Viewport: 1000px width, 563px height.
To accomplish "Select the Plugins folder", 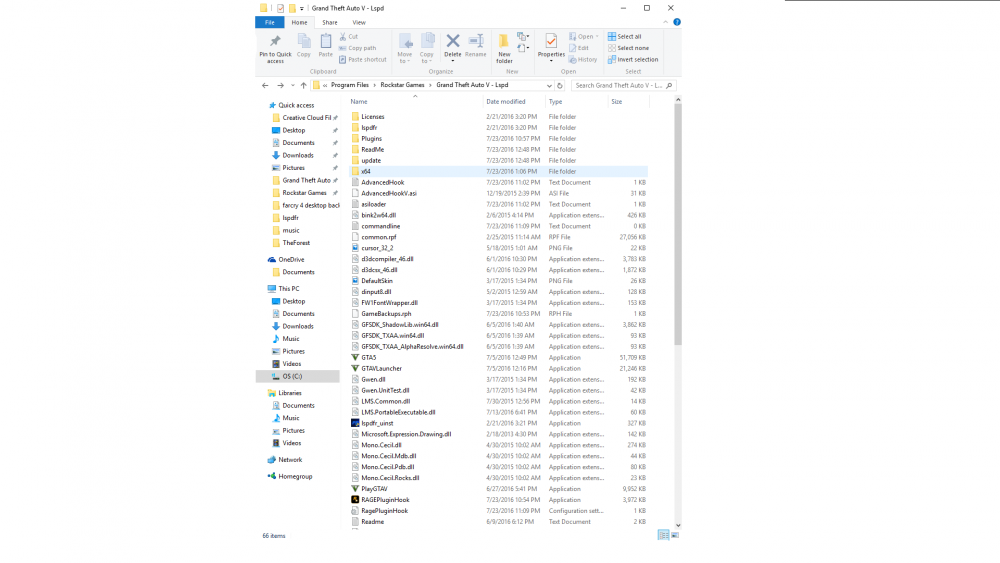I will click(371, 138).
